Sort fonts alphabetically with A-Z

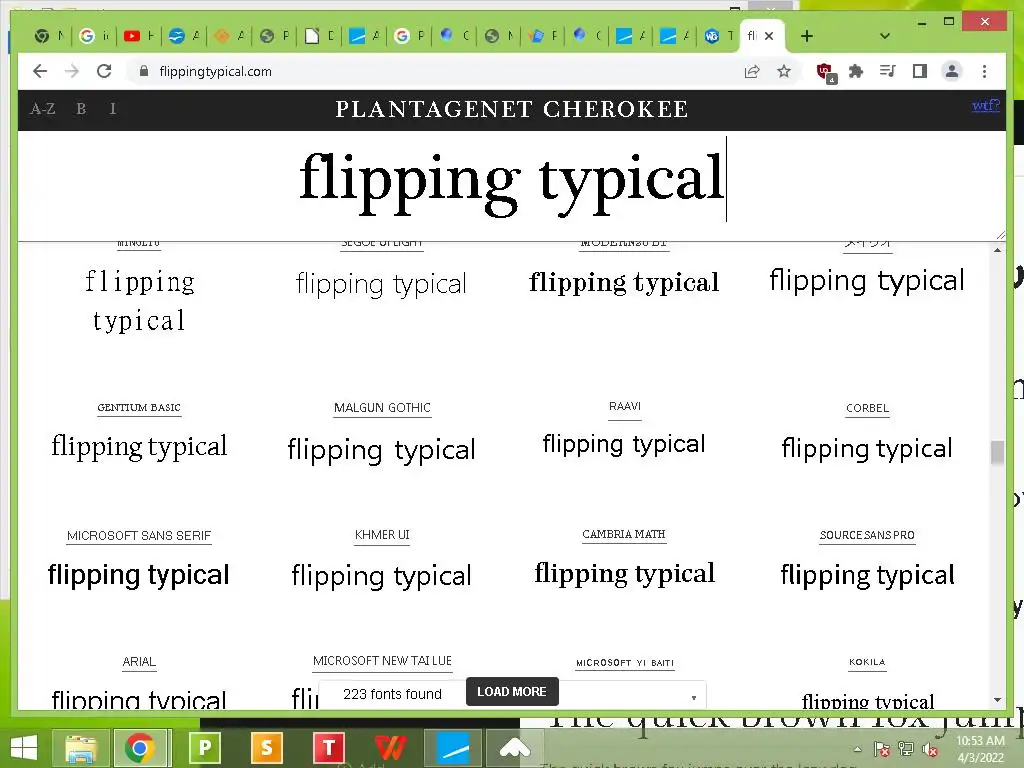tap(42, 108)
